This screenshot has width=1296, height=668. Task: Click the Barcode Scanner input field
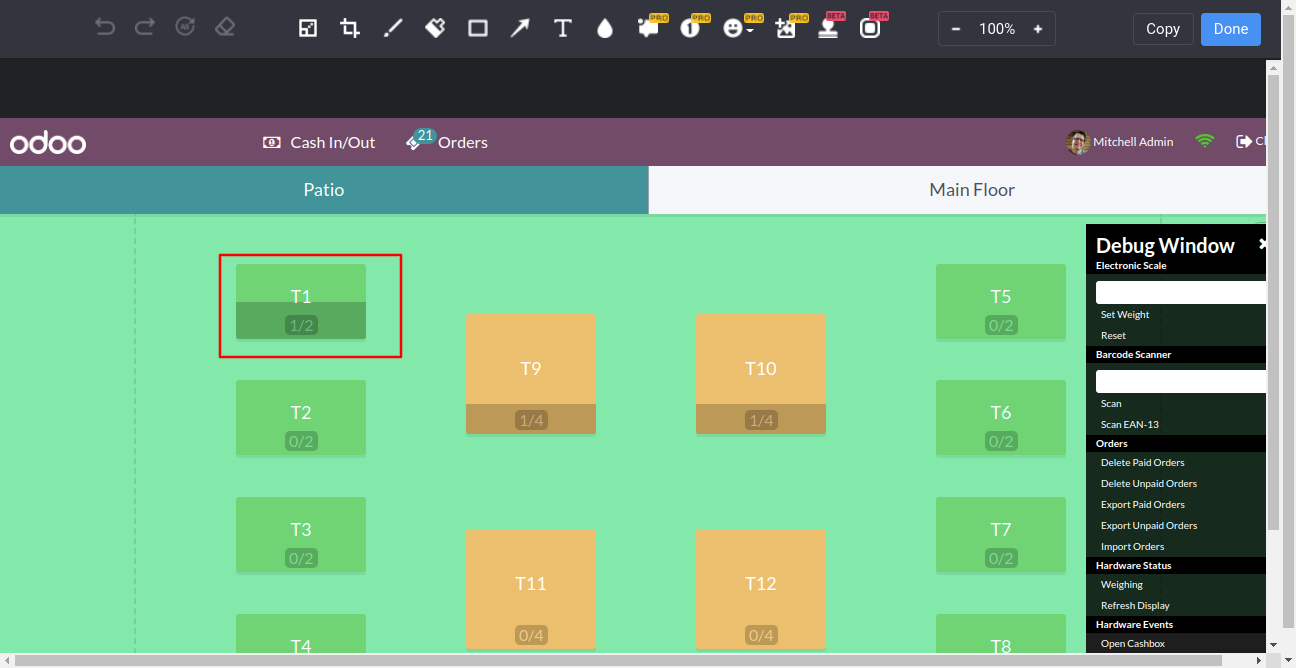[x=1181, y=381]
